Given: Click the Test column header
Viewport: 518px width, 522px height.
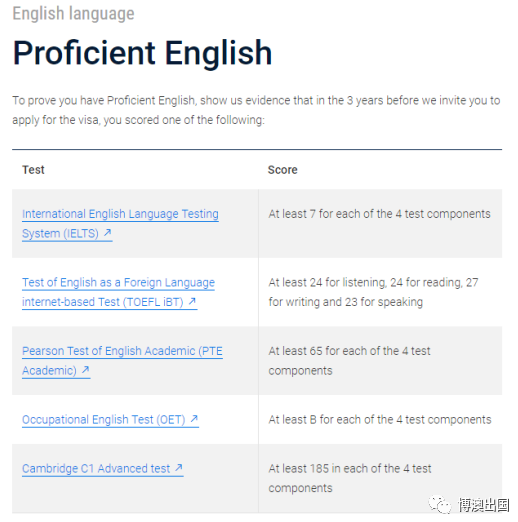Looking at the screenshot, I should pyautogui.click(x=33, y=170).
